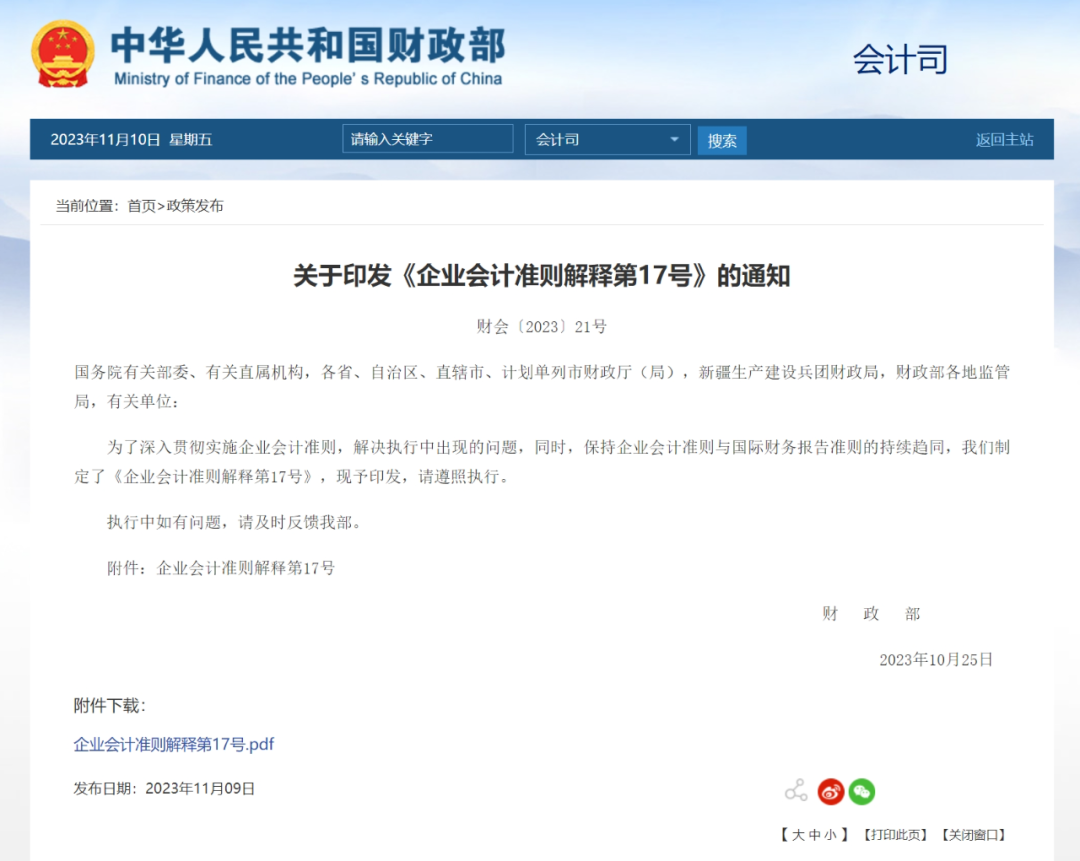Select the date 2023年11月10日 星期五
The height and width of the screenshot is (861, 1080).
pos(132,140)
